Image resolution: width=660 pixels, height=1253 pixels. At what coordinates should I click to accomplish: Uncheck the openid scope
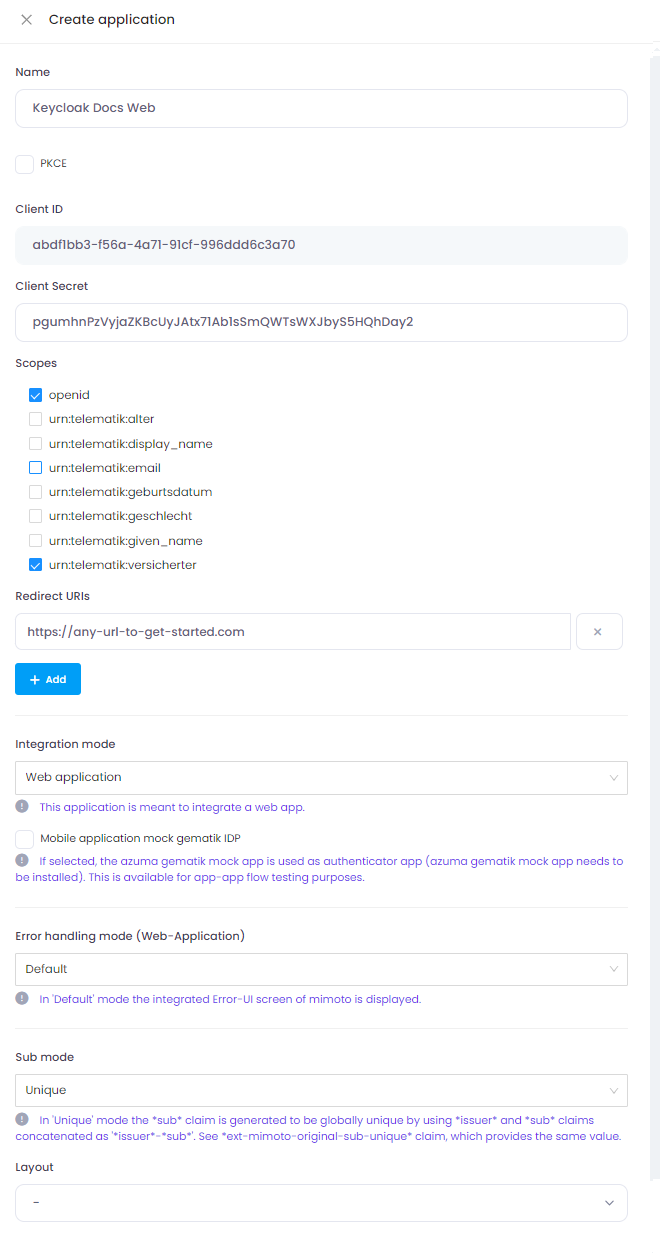[36, 395]
